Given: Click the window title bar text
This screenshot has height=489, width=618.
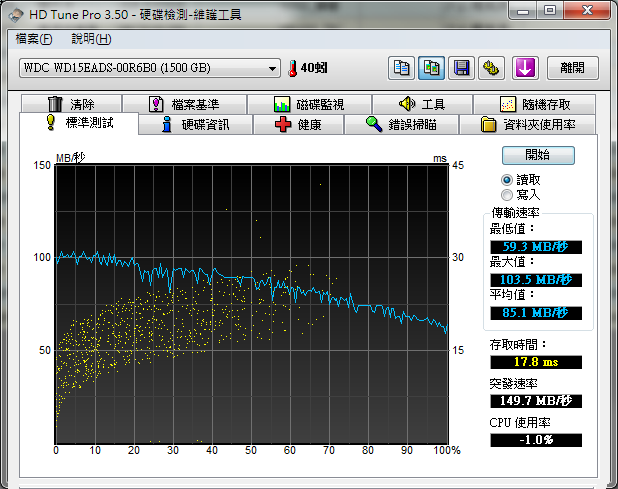Looking at the screenshot, I should [135, 15].
